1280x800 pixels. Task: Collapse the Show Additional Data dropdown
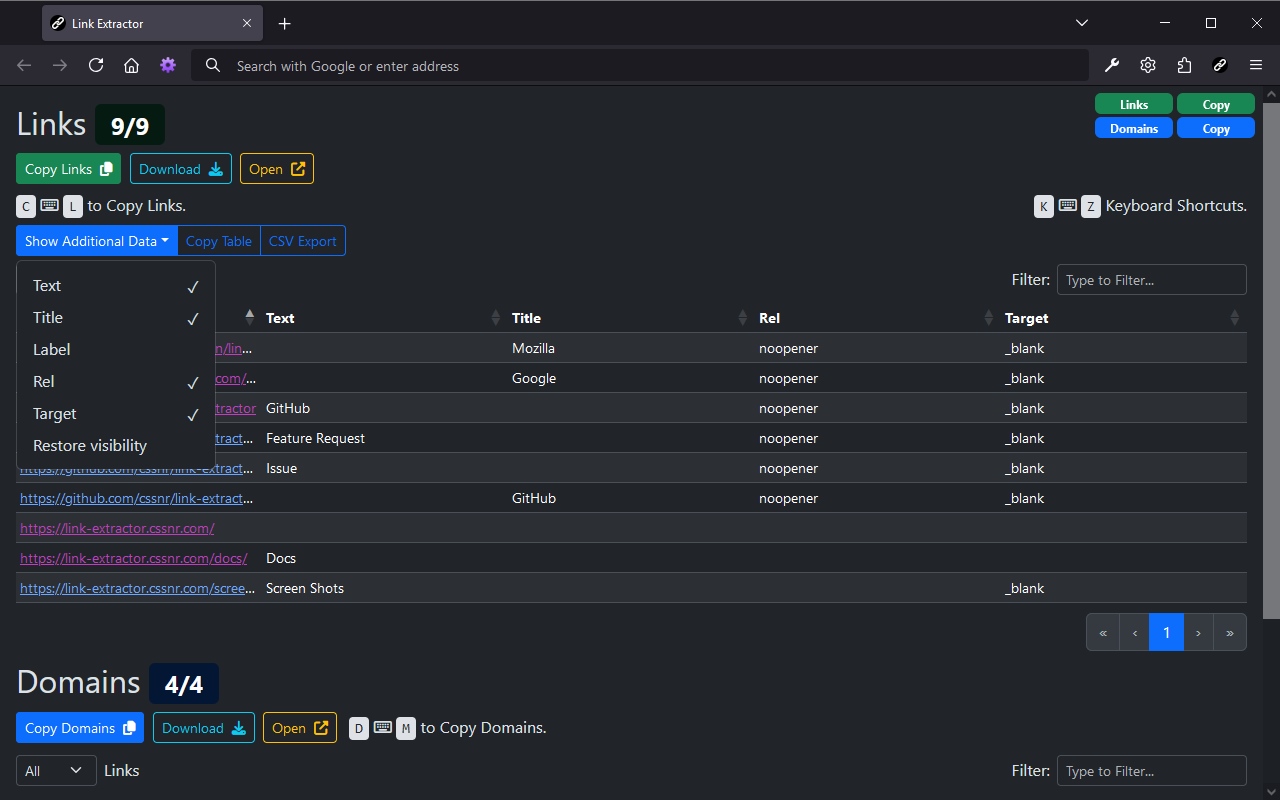coord(96,241)
